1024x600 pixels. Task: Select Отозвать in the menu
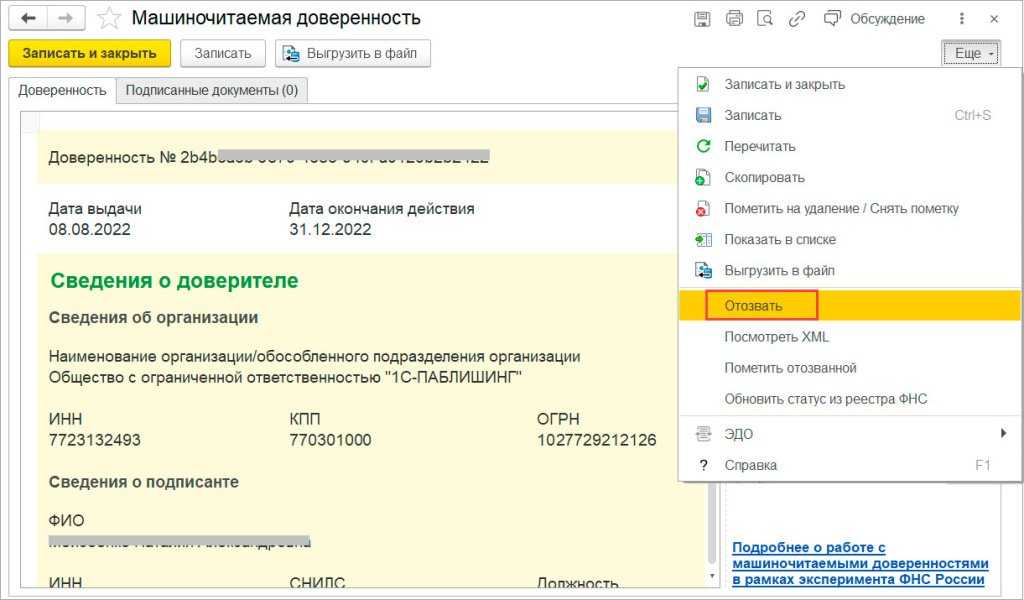tap(755, 305)
